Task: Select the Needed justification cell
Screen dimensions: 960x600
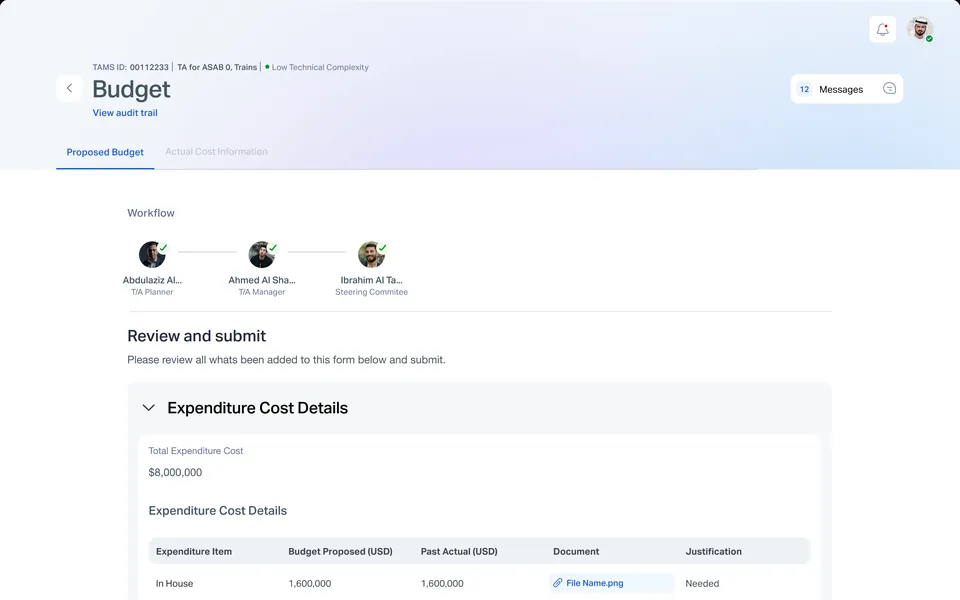Action: (702, 583)
